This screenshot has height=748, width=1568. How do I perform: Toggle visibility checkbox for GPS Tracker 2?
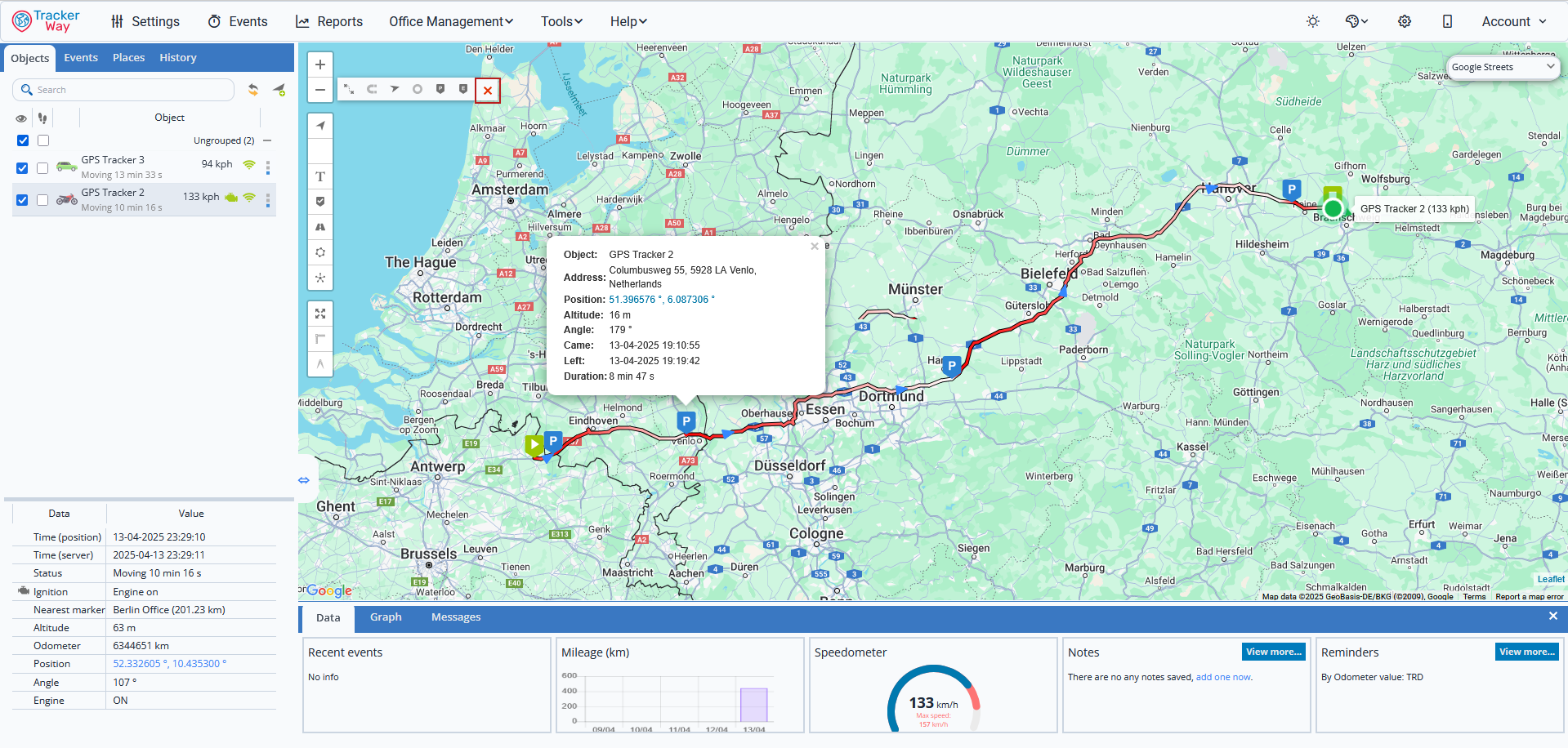coord(22,200)
